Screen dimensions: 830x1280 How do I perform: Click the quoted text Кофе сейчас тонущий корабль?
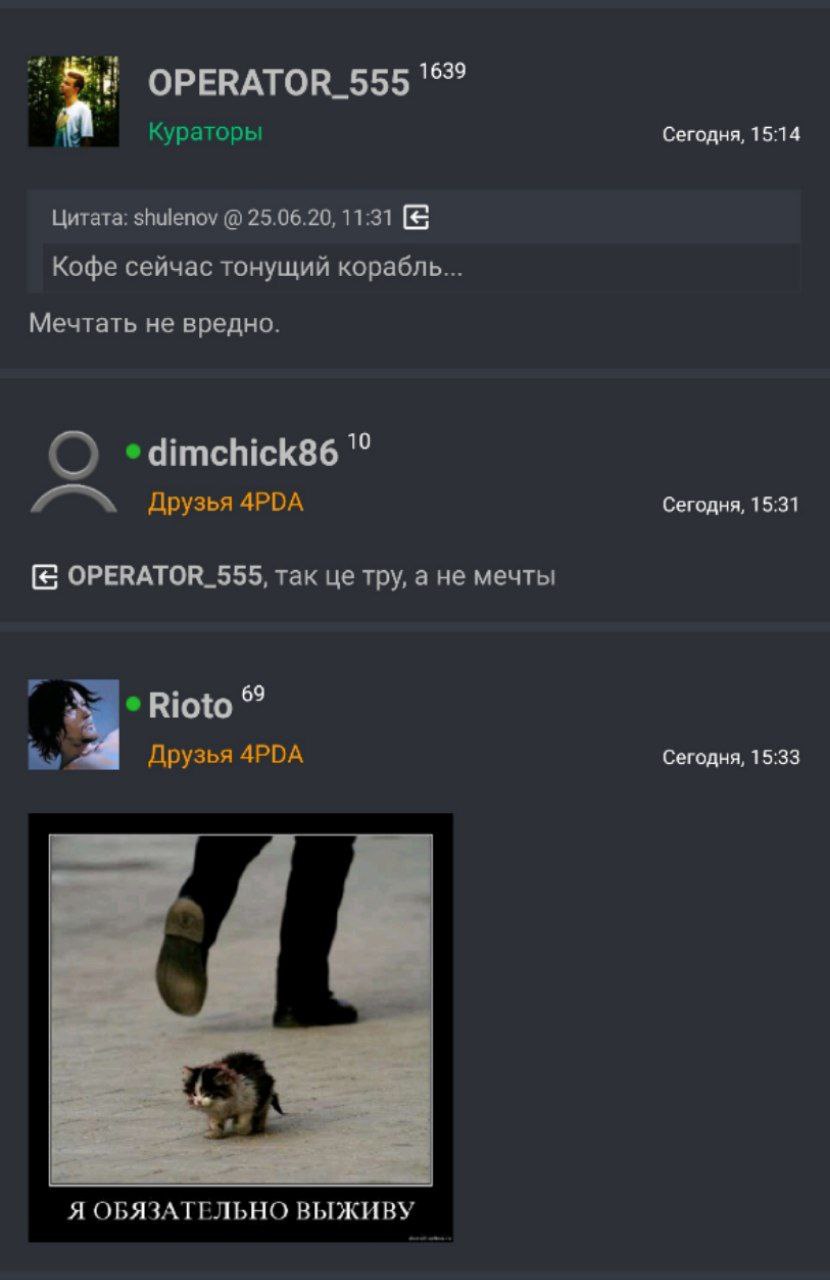click(x=257, y=267)
